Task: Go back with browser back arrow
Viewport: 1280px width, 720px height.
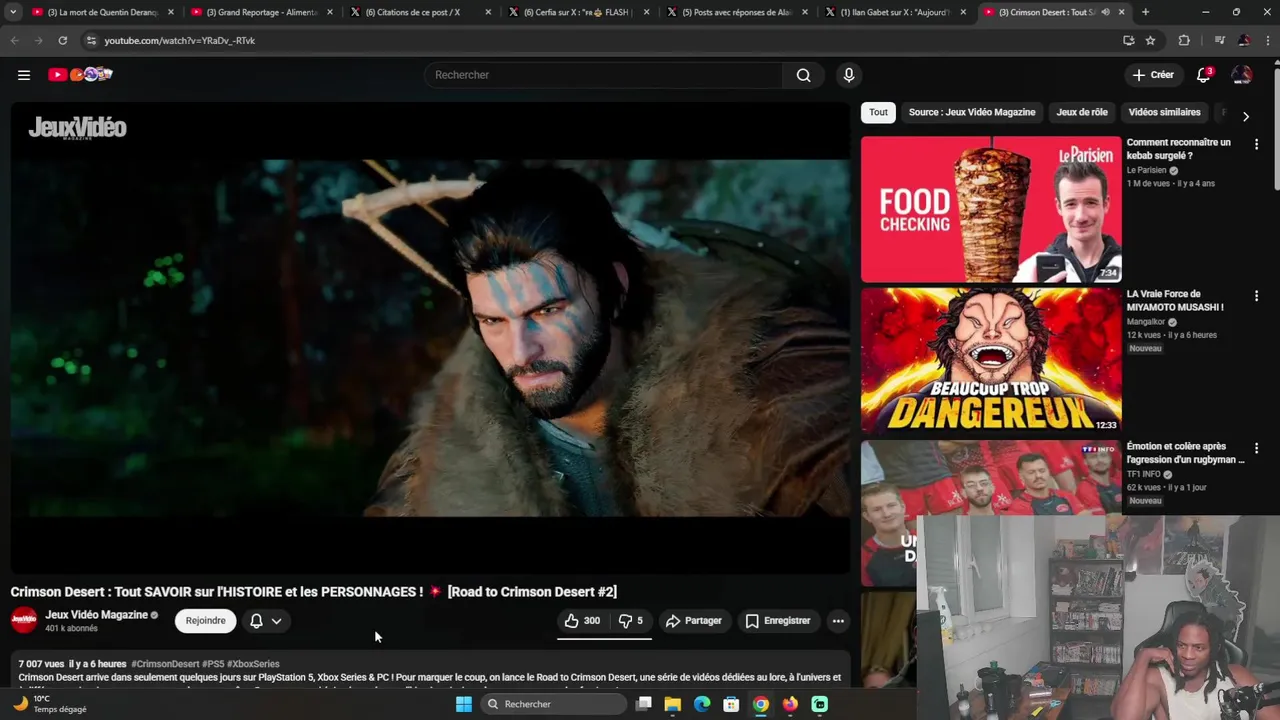Action: click(x=14, y=40)
